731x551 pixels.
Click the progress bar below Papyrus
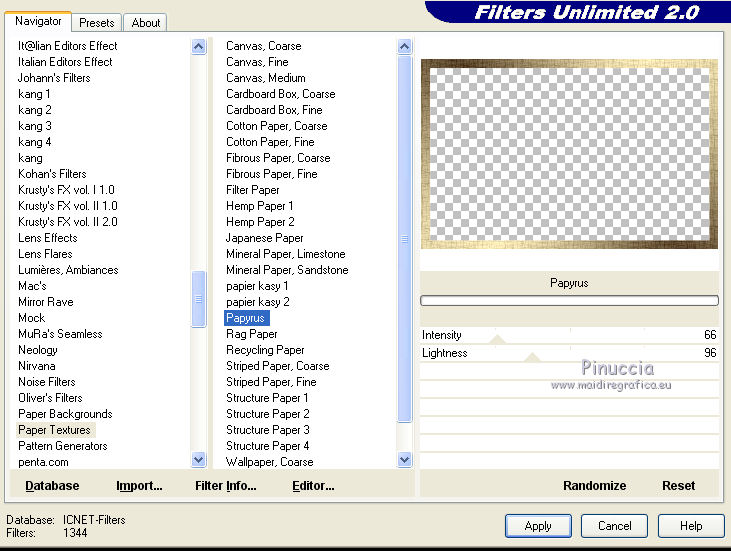click(569, 301)
